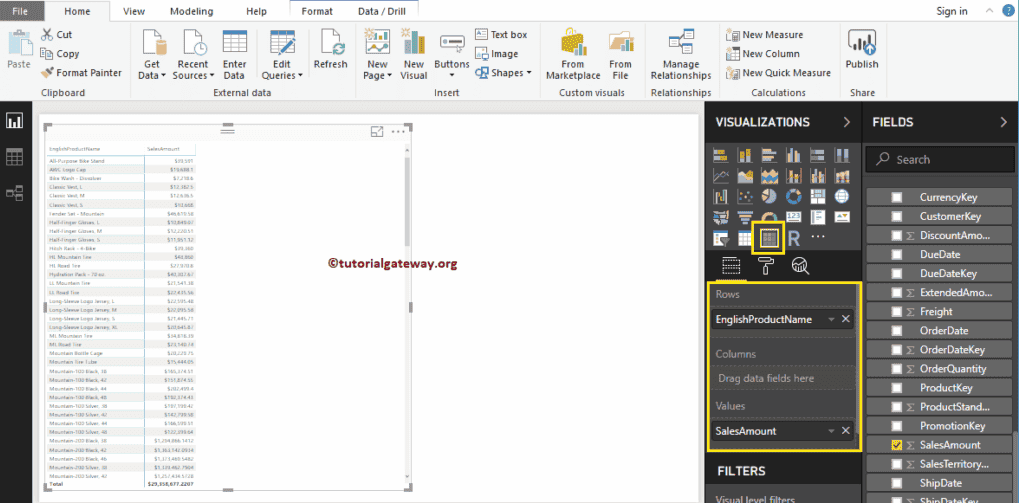Image resolution: width=1019 pixels, height=503 pixels.
Task: Select the Clustered bar chart visualization
Action: click(x=769, y=155)
